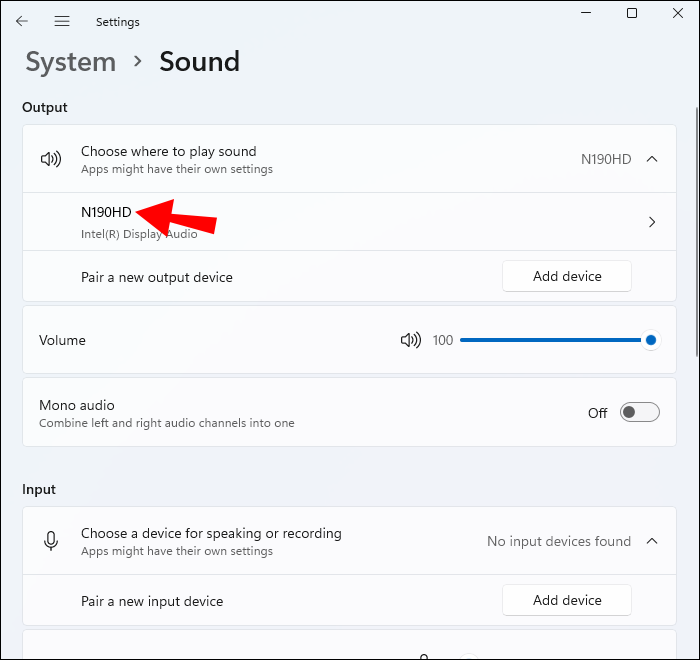This screenshot has width=700, height=660.
Task: Click the speaker icon beside Choose where to play sound
Action: 50,159
